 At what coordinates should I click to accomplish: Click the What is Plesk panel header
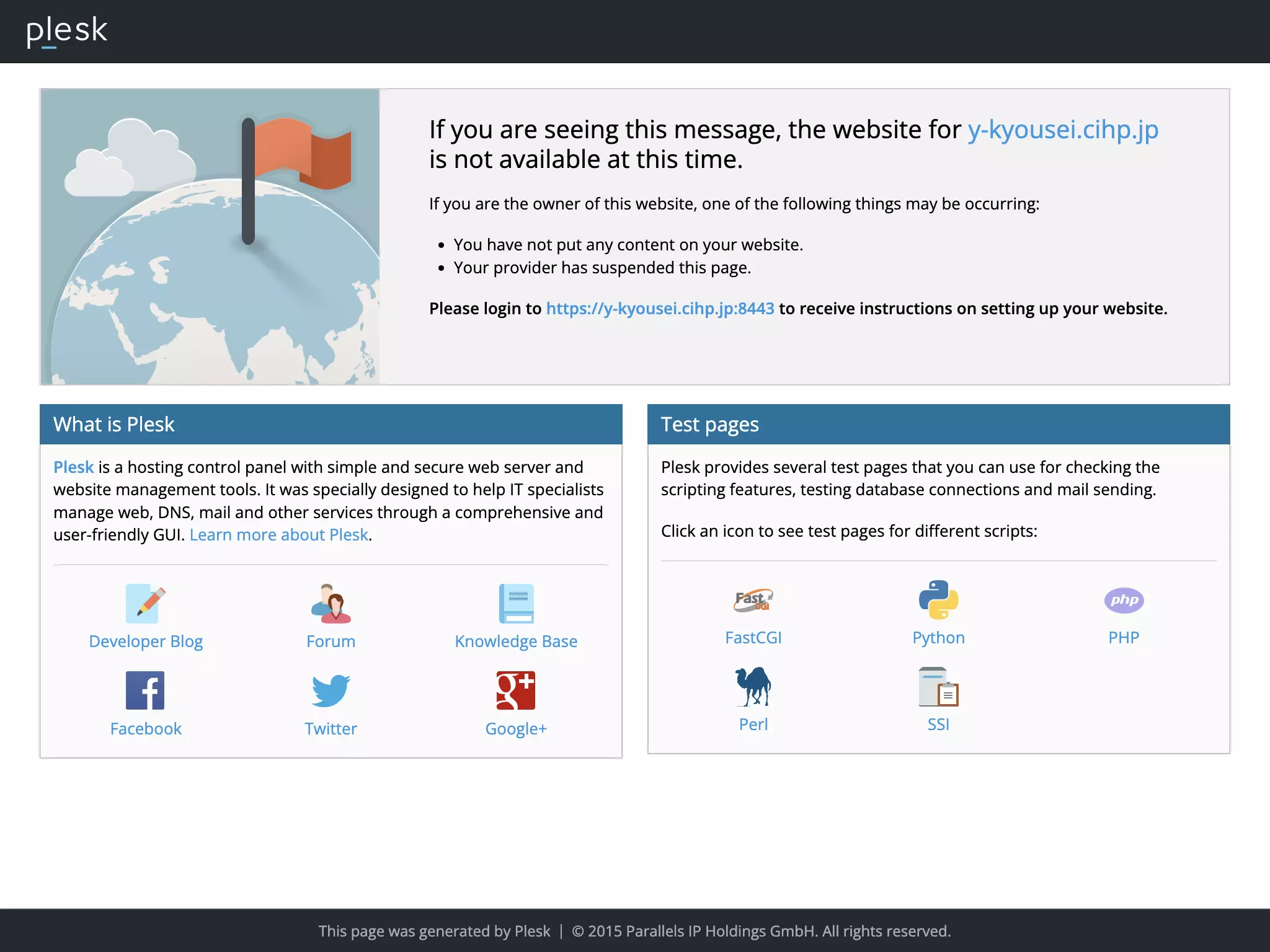[331, 425]
